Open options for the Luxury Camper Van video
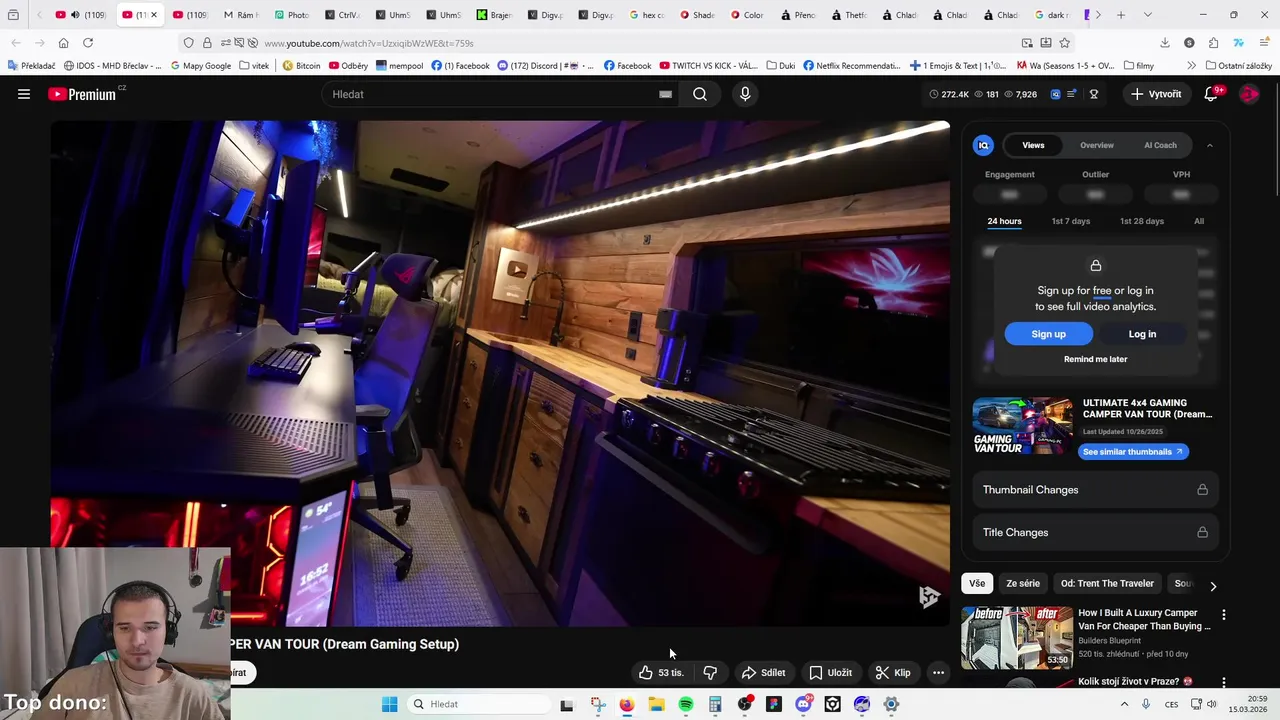 [1224, 615]
